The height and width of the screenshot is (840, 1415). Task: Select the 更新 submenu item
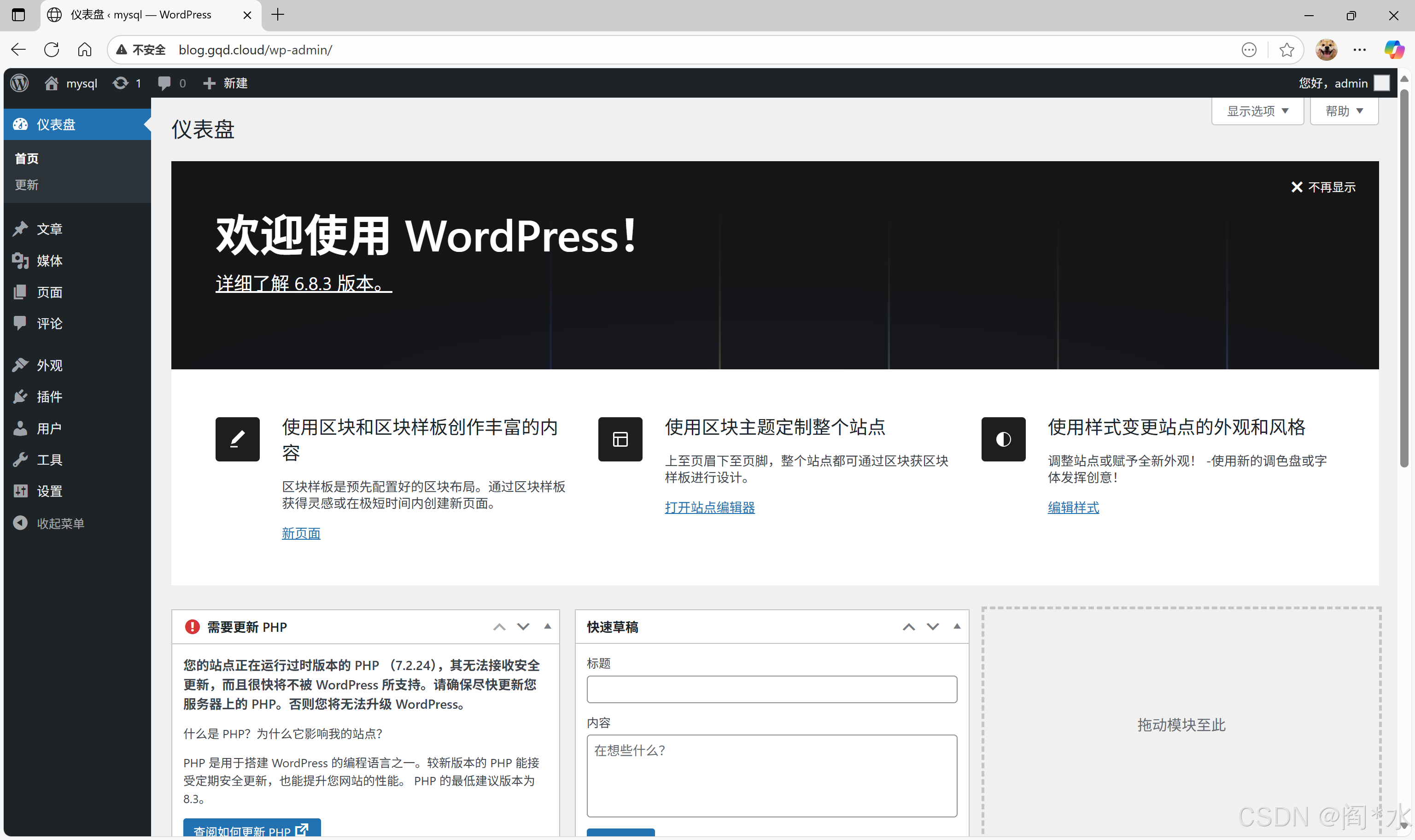(x=27, y=185)
